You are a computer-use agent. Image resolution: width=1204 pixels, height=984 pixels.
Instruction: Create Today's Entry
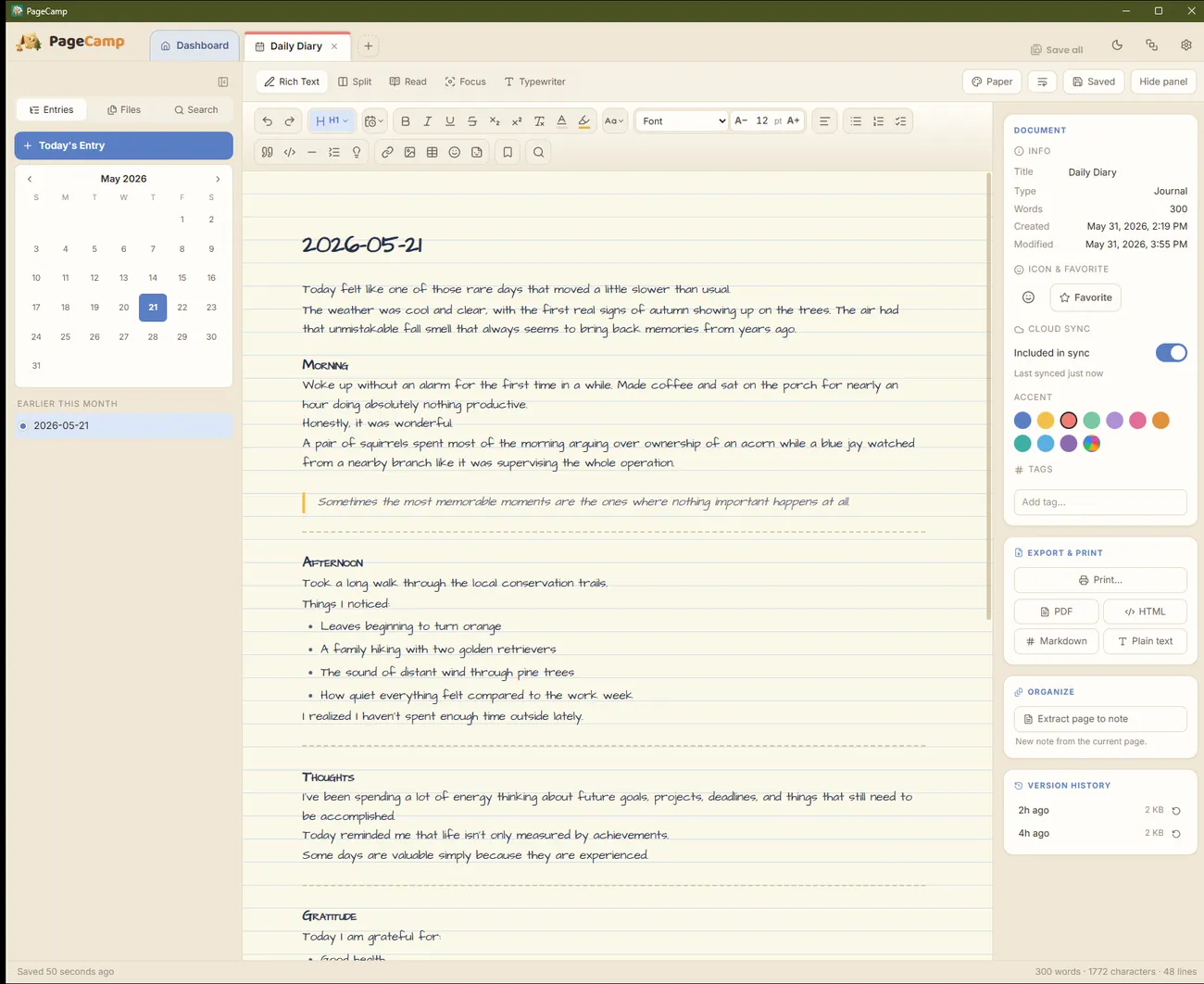(x=123, y=145)
